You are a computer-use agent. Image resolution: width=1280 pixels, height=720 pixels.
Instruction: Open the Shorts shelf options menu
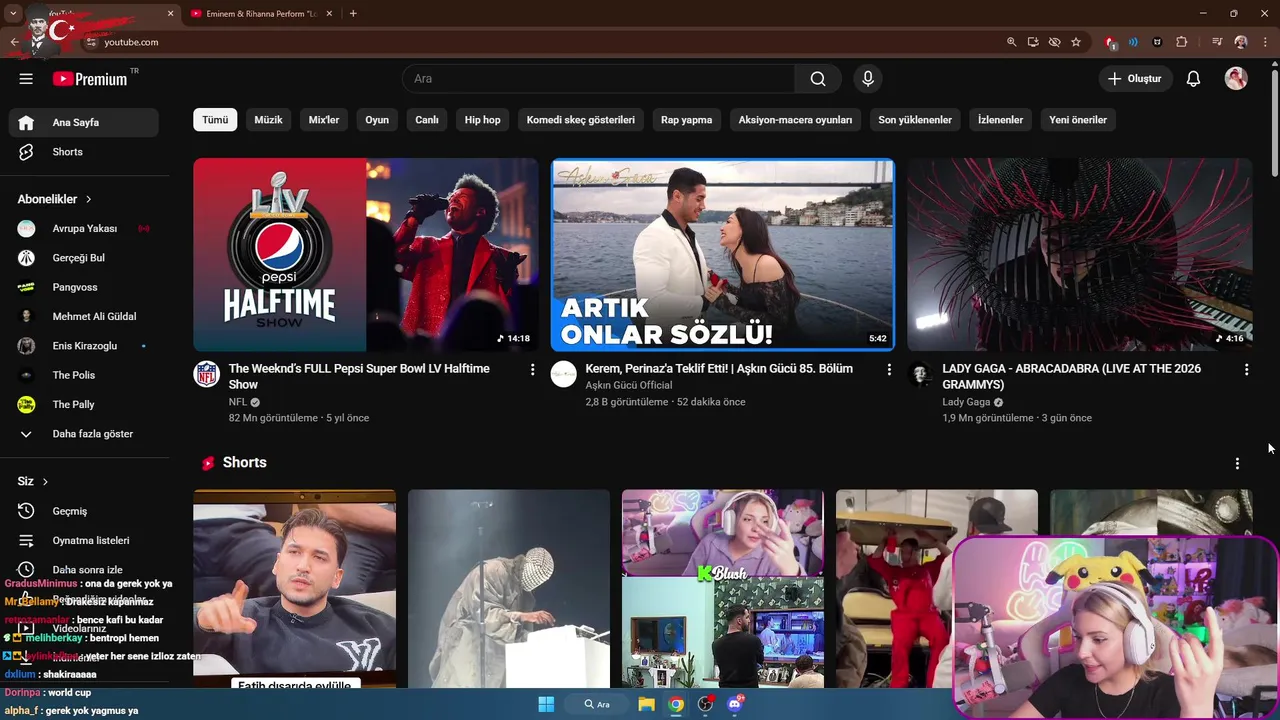pos(1237,464)
